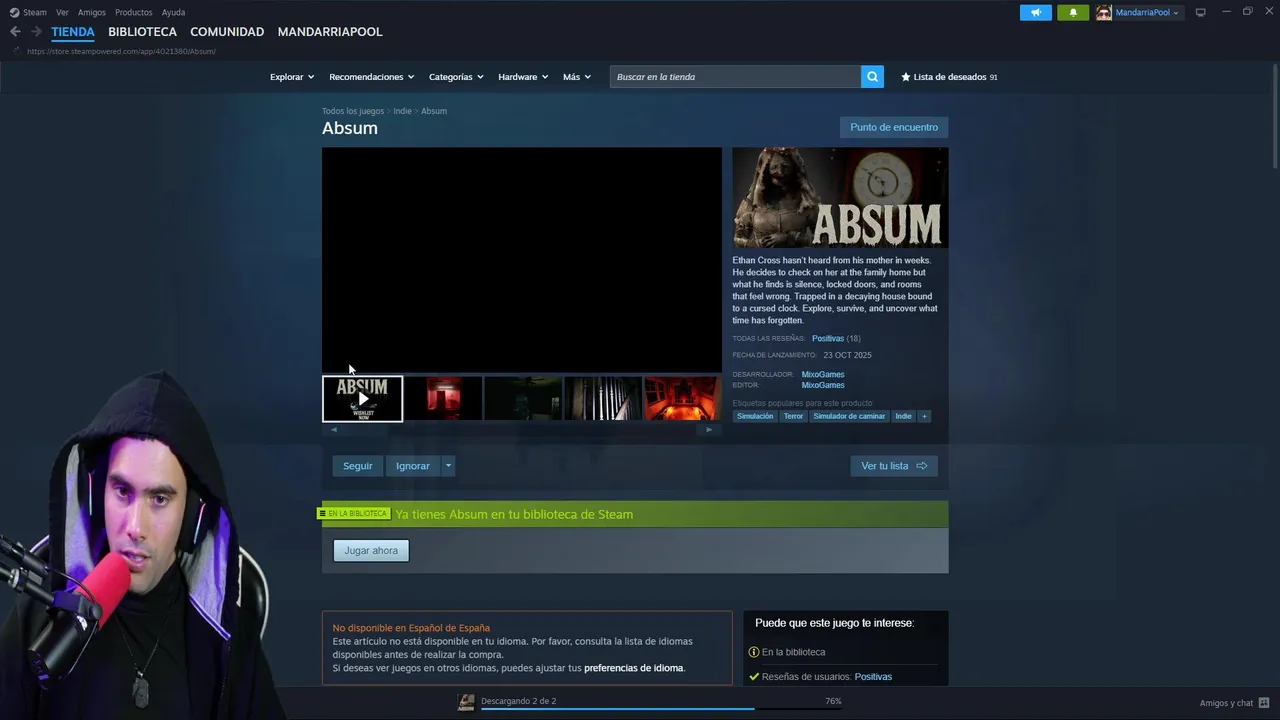1280x720 pixels.
Task: Click the Simulación tag
Action: click(x=755, y=416)
